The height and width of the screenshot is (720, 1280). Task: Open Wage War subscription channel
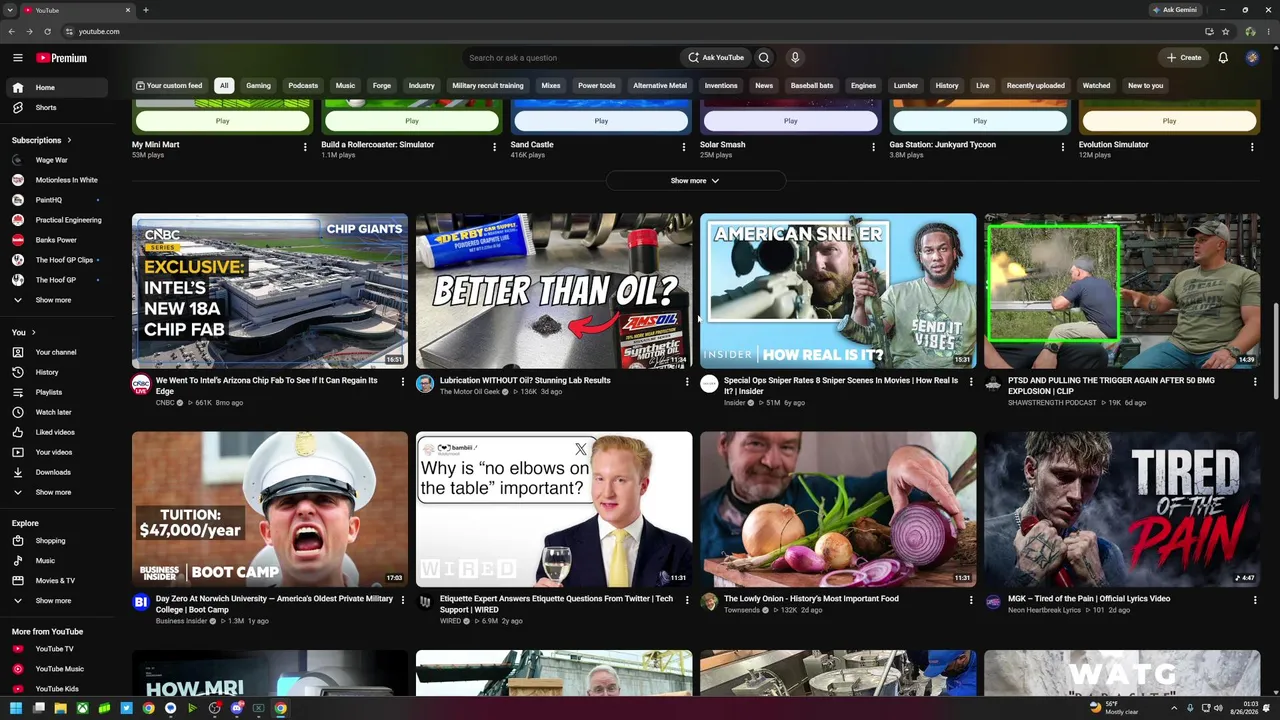[56, 160]
